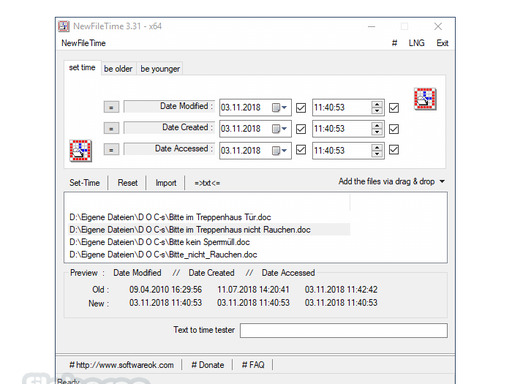This screenshot has width=512, height=384.
Task: Open the # menu
Action: click(x=394, y=43)
